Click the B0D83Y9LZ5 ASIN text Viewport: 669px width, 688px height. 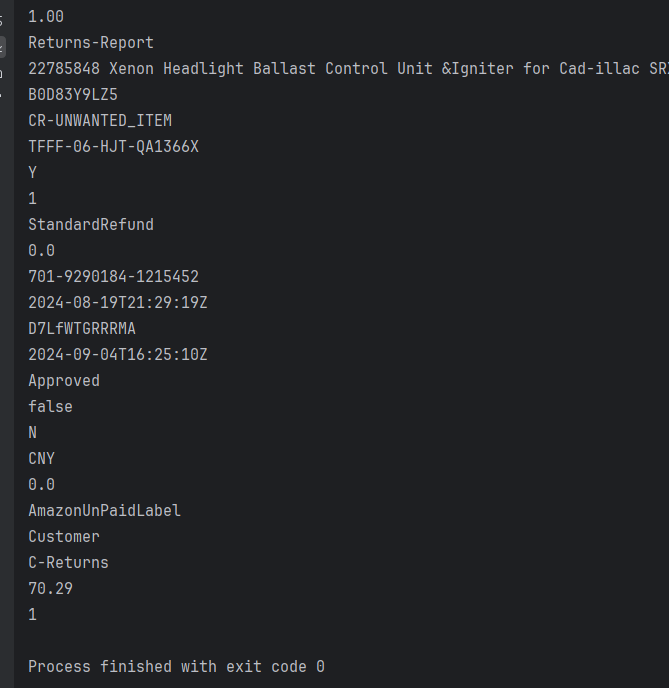click(x=73, y=95)
